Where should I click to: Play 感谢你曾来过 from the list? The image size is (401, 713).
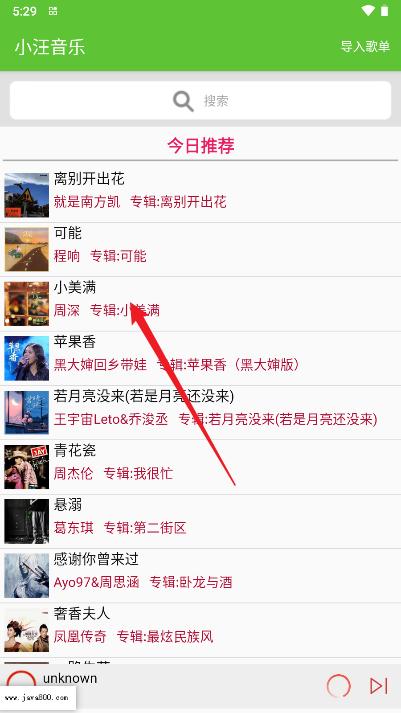200,576
